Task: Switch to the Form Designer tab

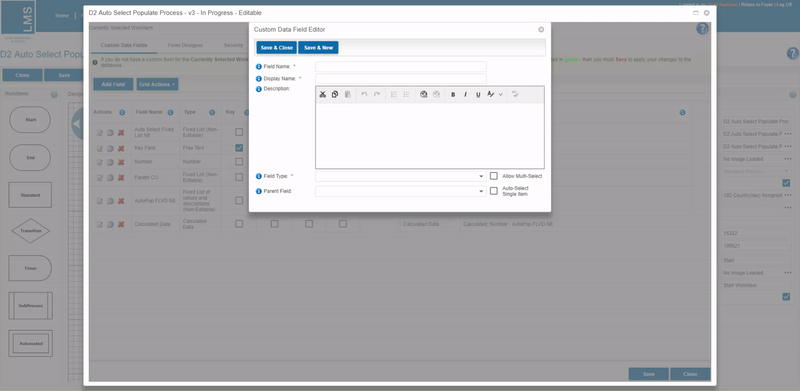Action: click(185, 45)
